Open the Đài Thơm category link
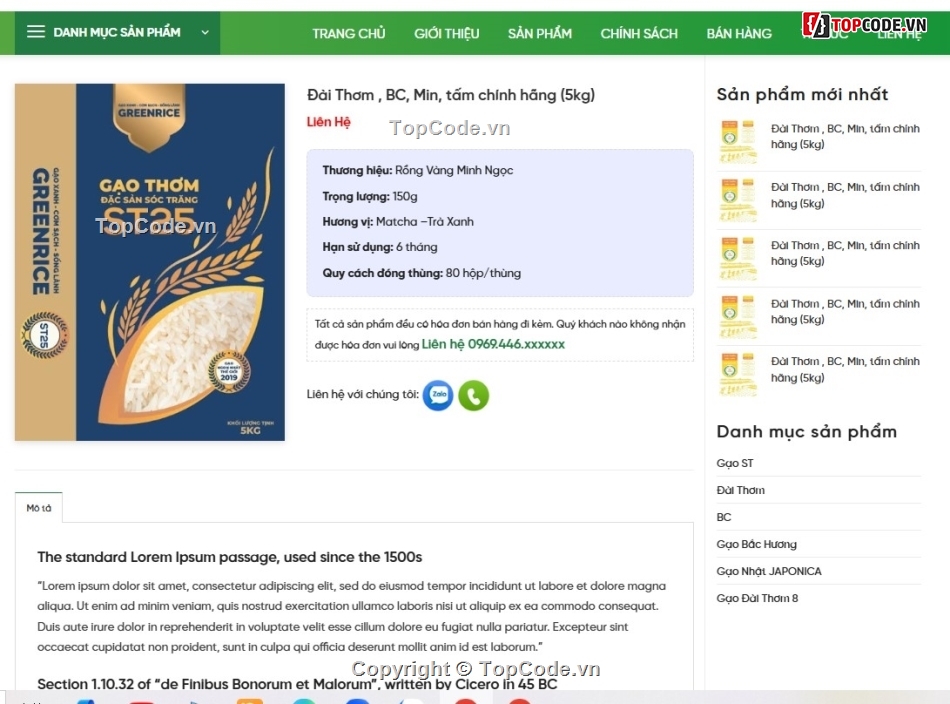Image resolution: width=950 pixels, height=704 pixels. coord(740,490)
